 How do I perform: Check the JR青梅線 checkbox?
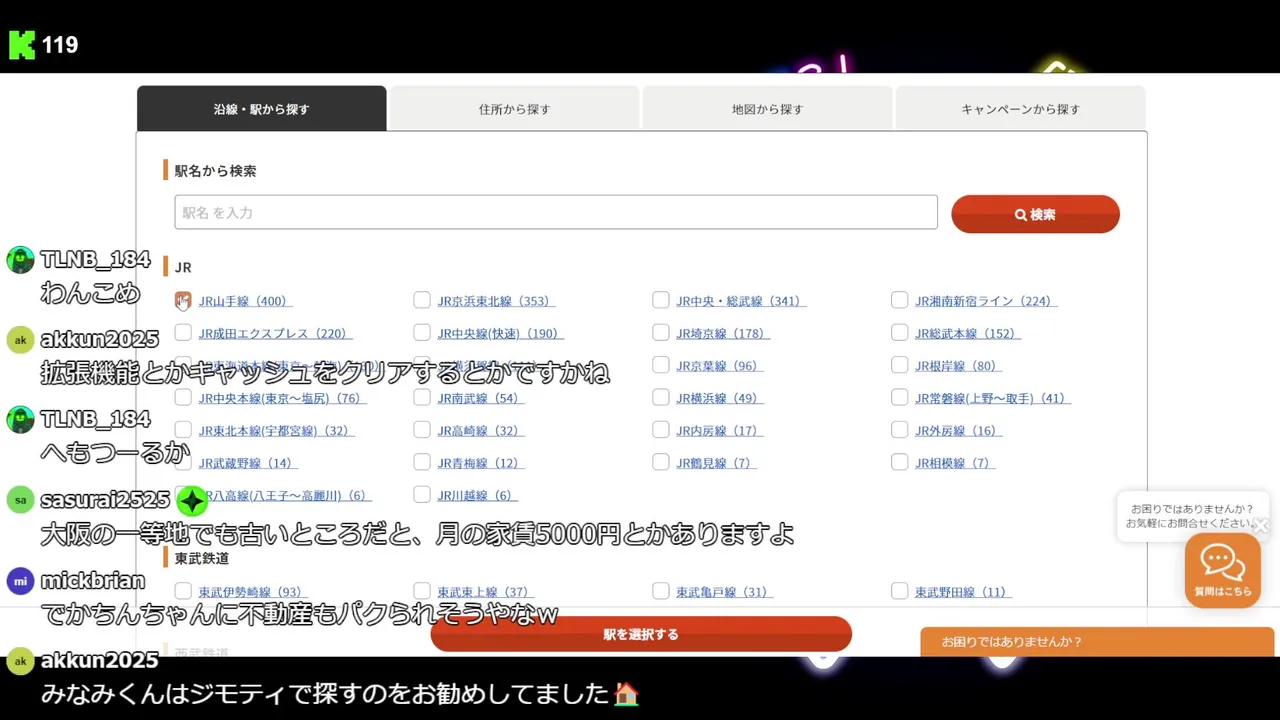click(422, 462)
